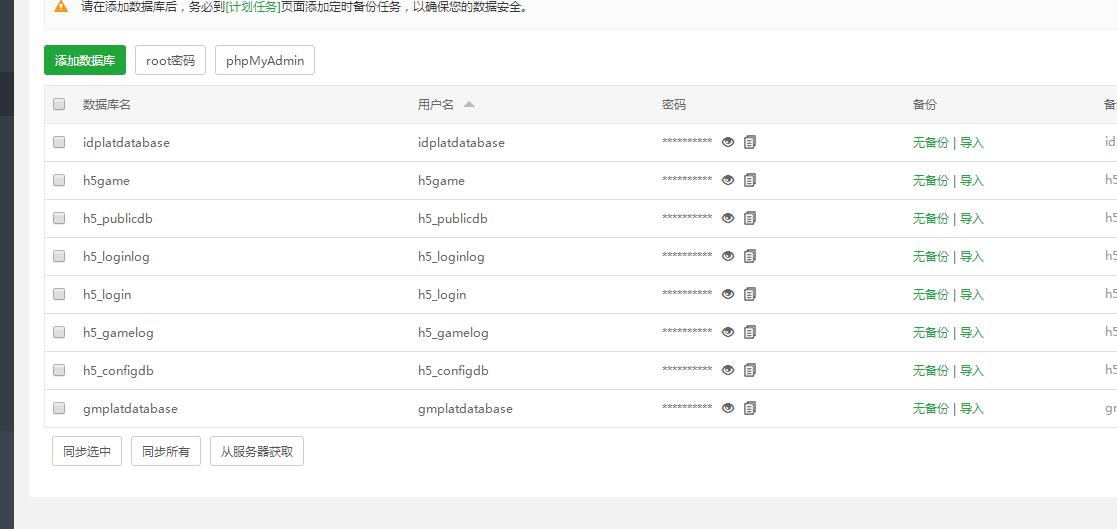Reveal password for idplatdatabase row
The height and width of the screenshot is (529, 1117).
(727, 142)
